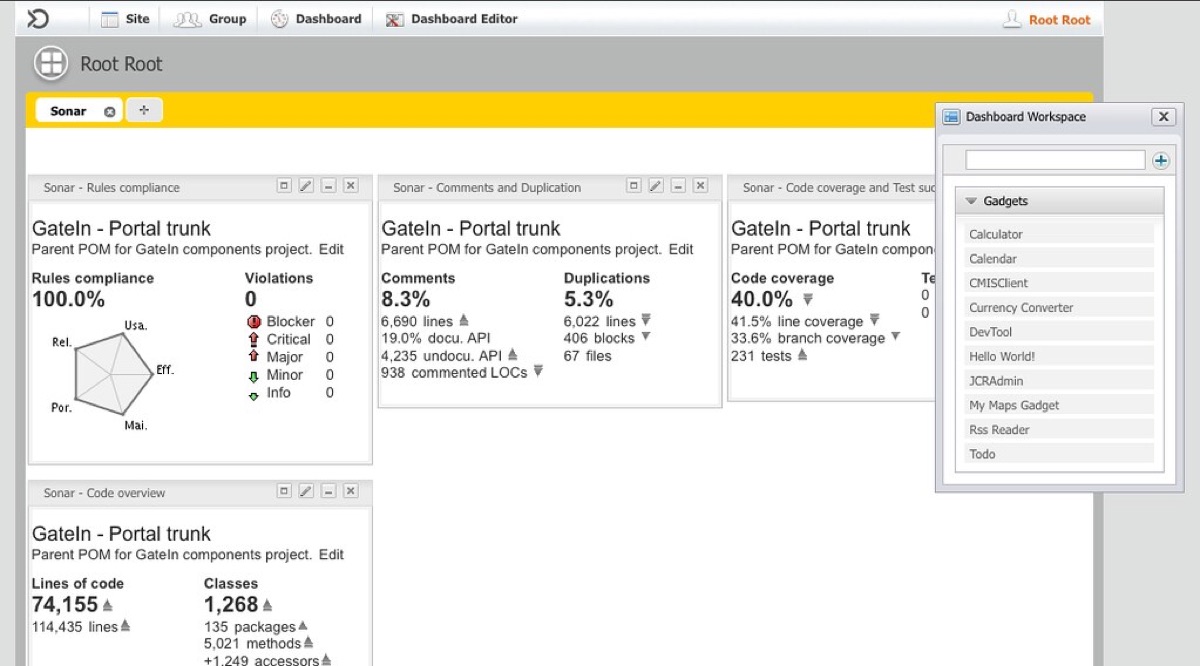Minimize the Sonar - Rules compliance gadget
Image resolution: width=1200 pixels, height=666 pixels.
click(x=328, y=186)
